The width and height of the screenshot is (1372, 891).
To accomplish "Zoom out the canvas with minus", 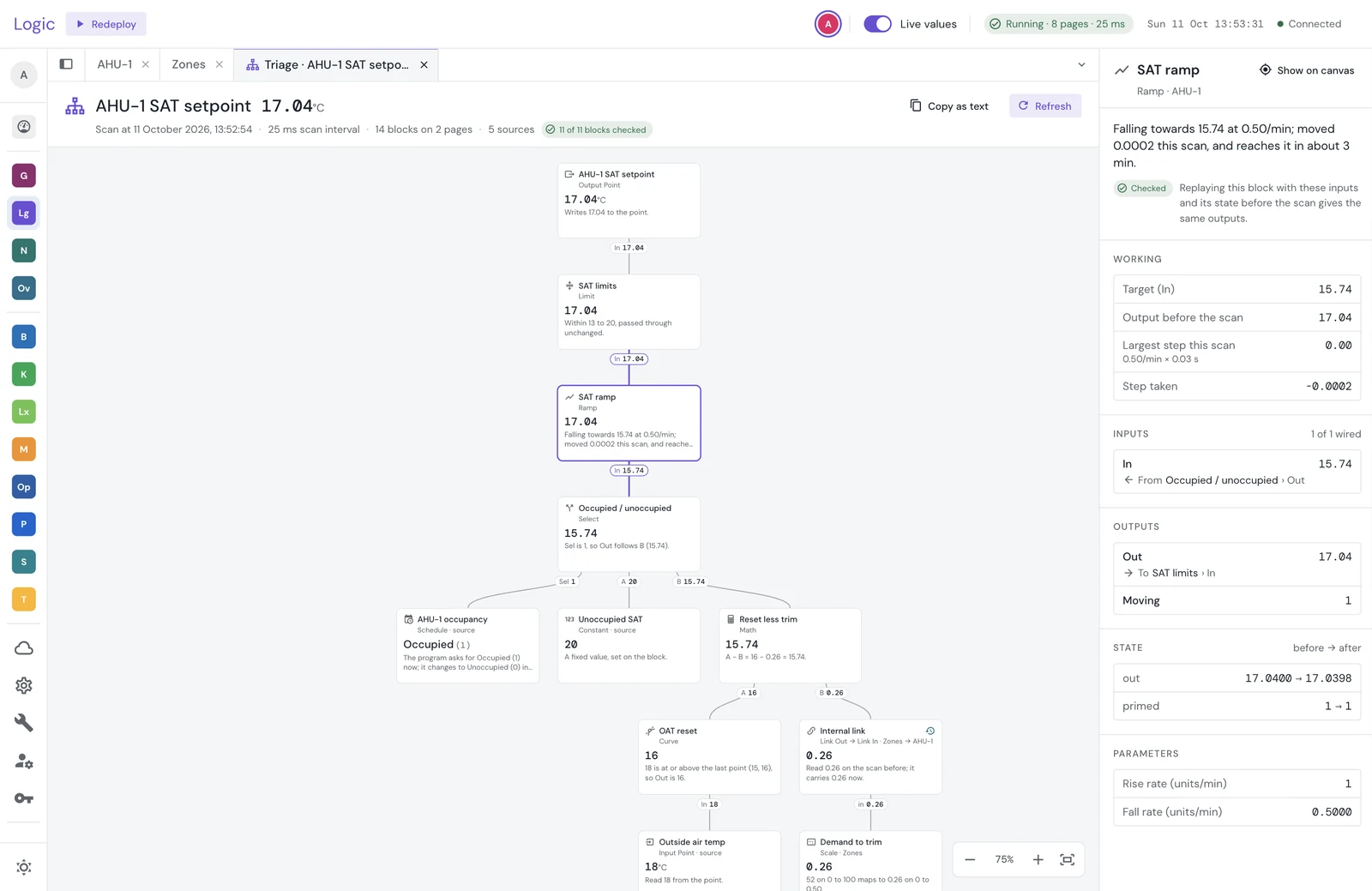I will click(970, 859).
